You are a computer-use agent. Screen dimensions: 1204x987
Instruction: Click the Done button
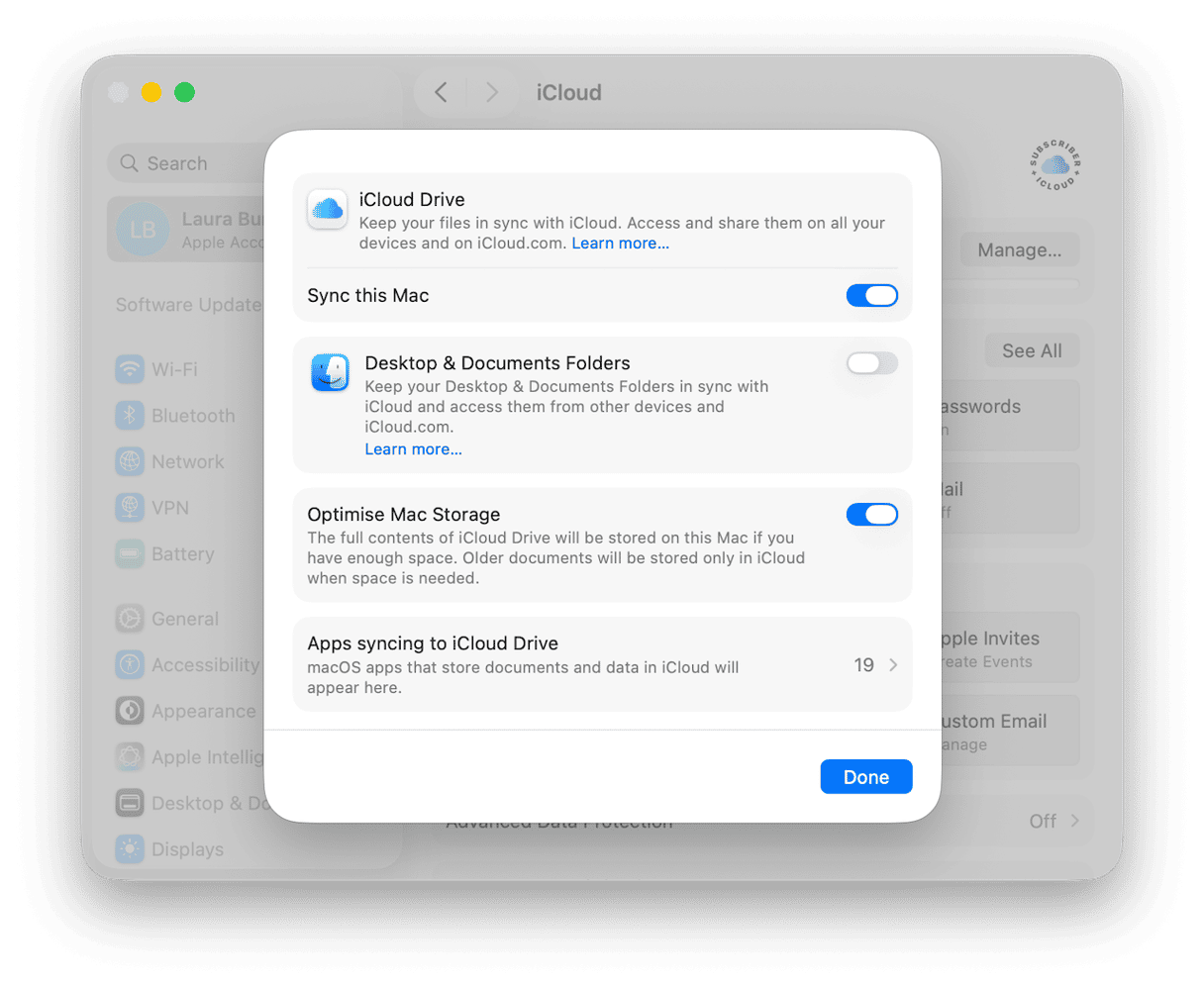(x=866, y=777)
